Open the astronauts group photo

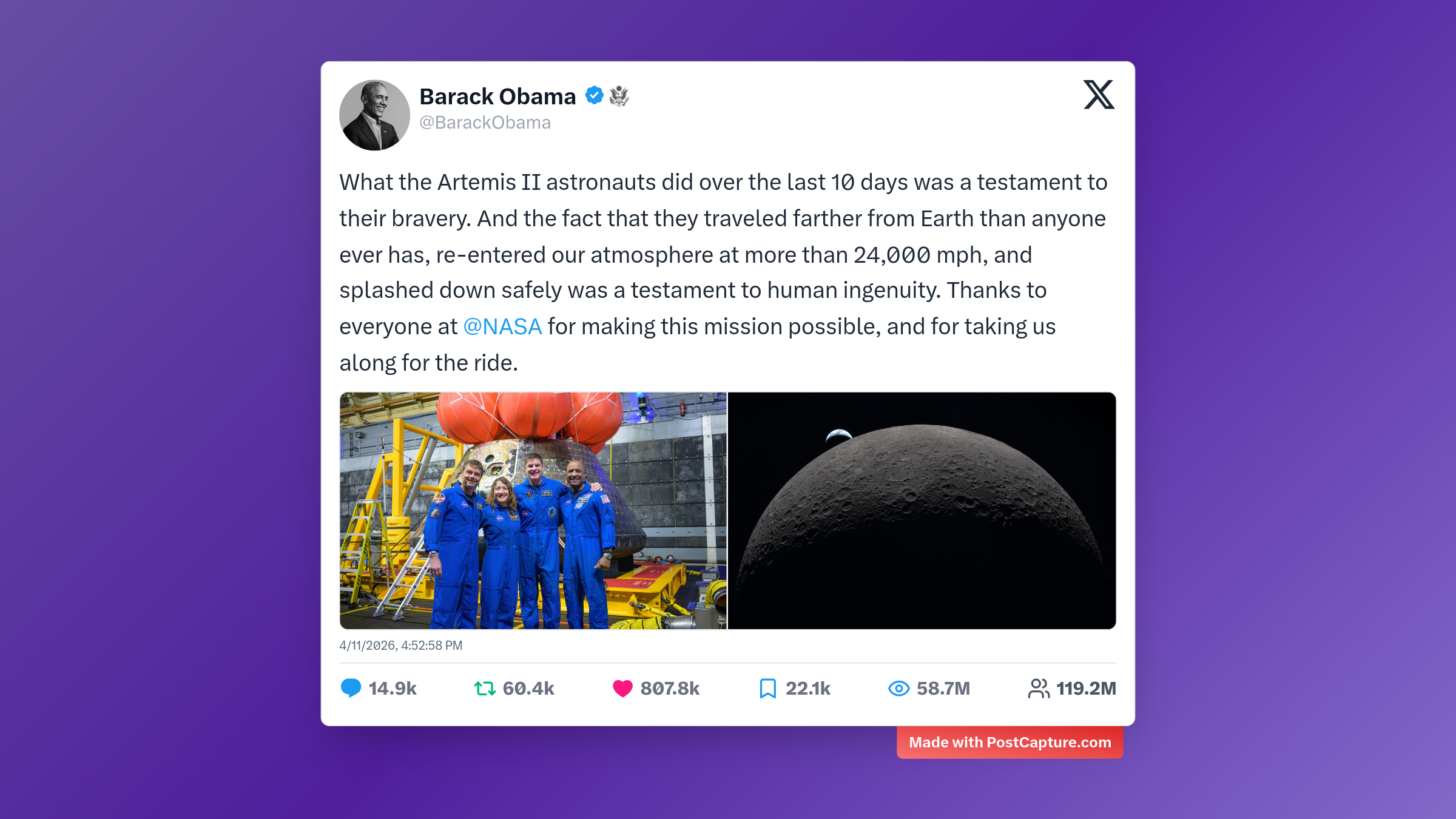[x=533, y=510]
